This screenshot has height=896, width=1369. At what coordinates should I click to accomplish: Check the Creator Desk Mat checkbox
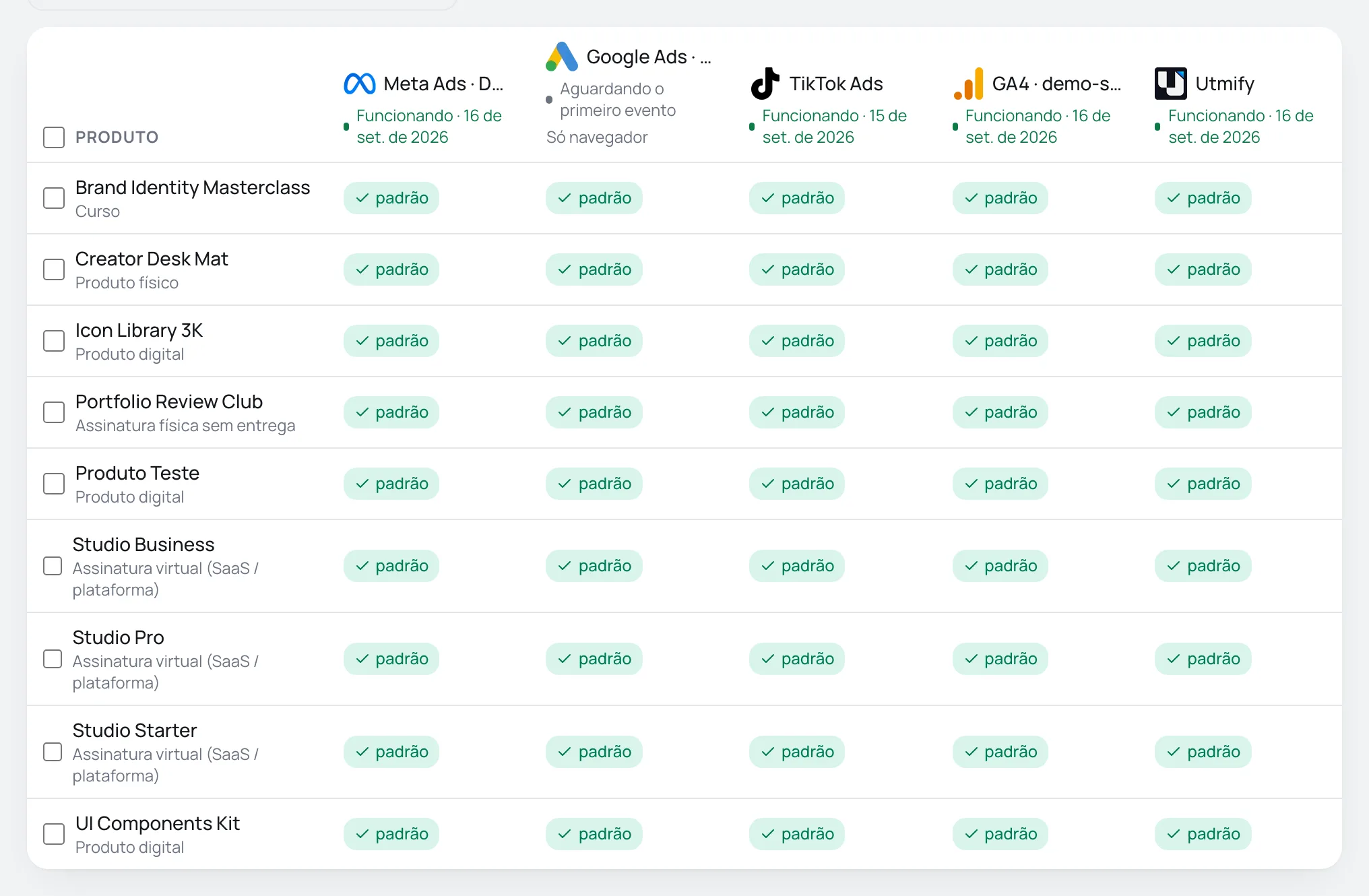(54, 269)
